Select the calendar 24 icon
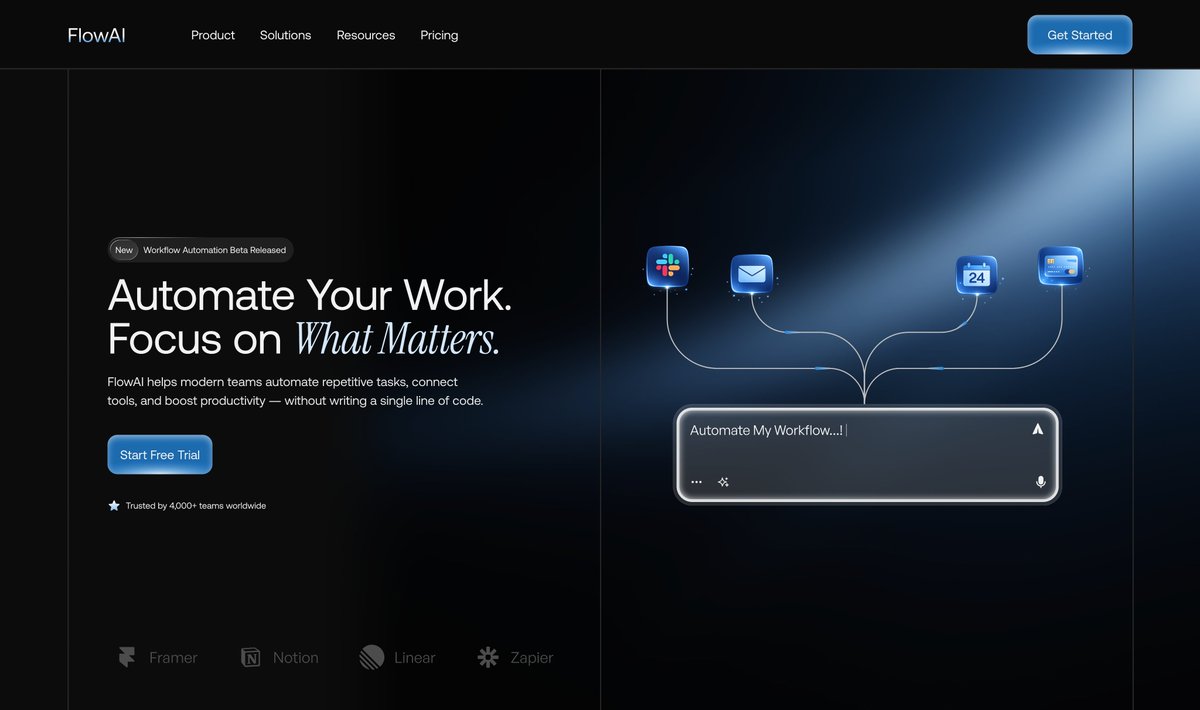The image size is (1200, 710). (x=977, y=275)
